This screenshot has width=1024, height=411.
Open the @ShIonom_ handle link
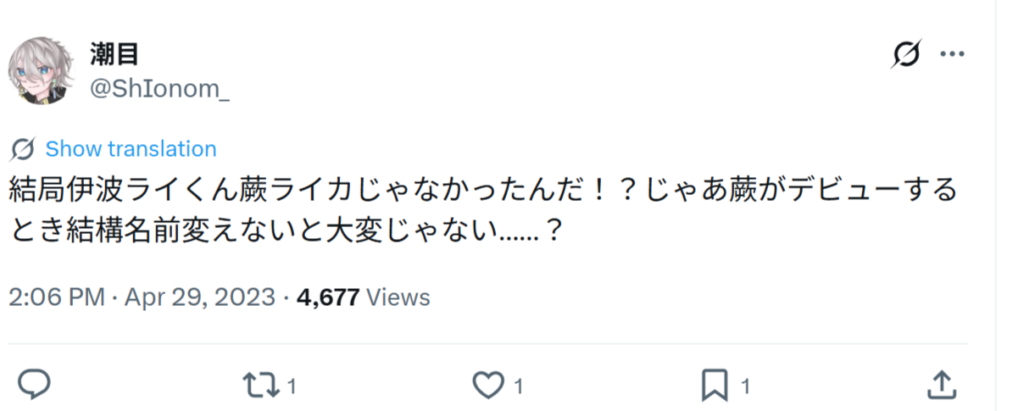coord(160,88)
